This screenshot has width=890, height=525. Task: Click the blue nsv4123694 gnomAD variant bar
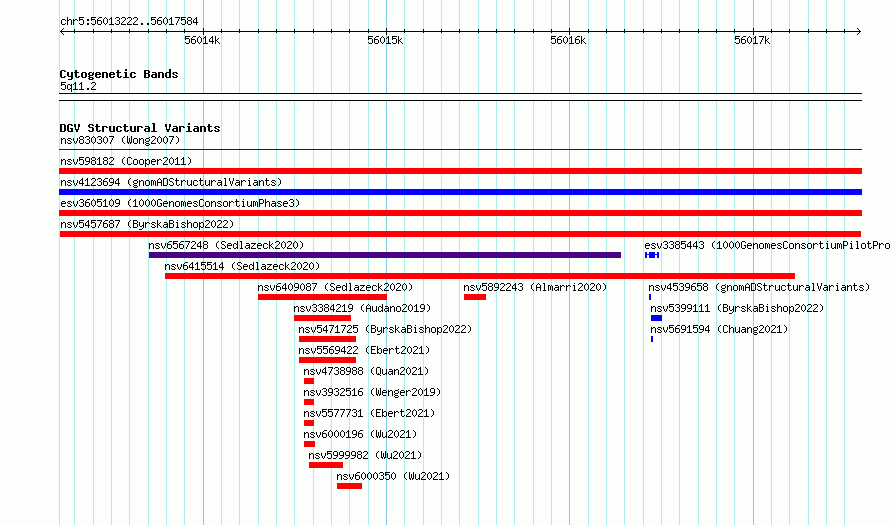[x=460, y=192]
